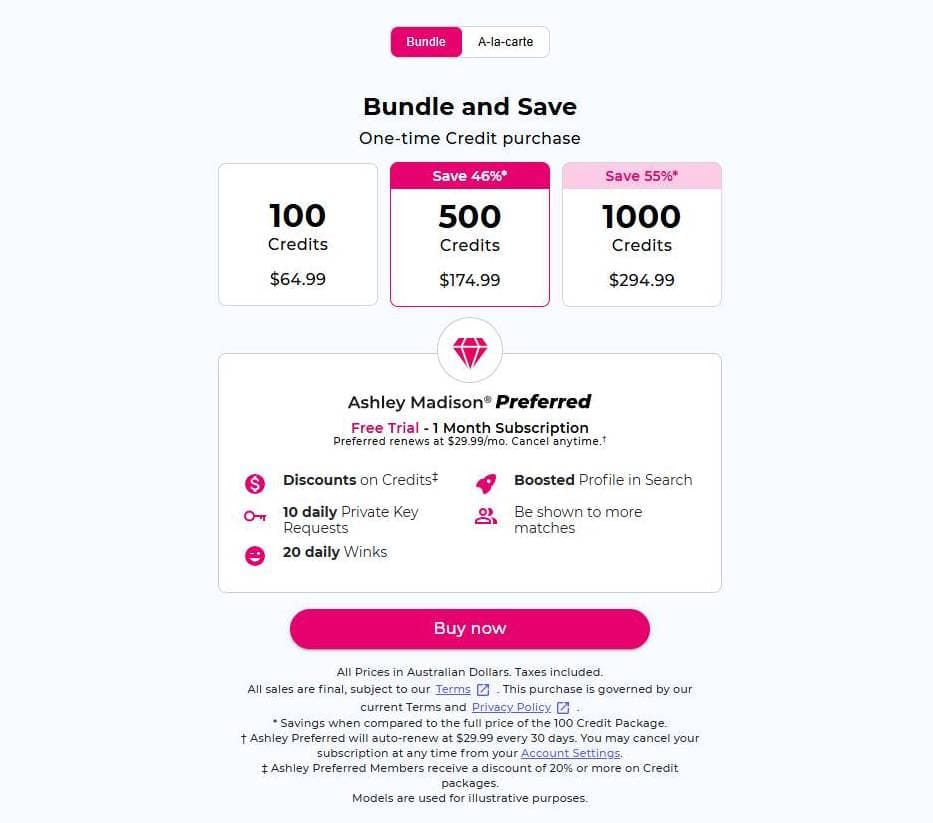Screen dimensions: 933x823
Task: Click the Buy now button
Action: pyautogui.click(x=469, y=629)
